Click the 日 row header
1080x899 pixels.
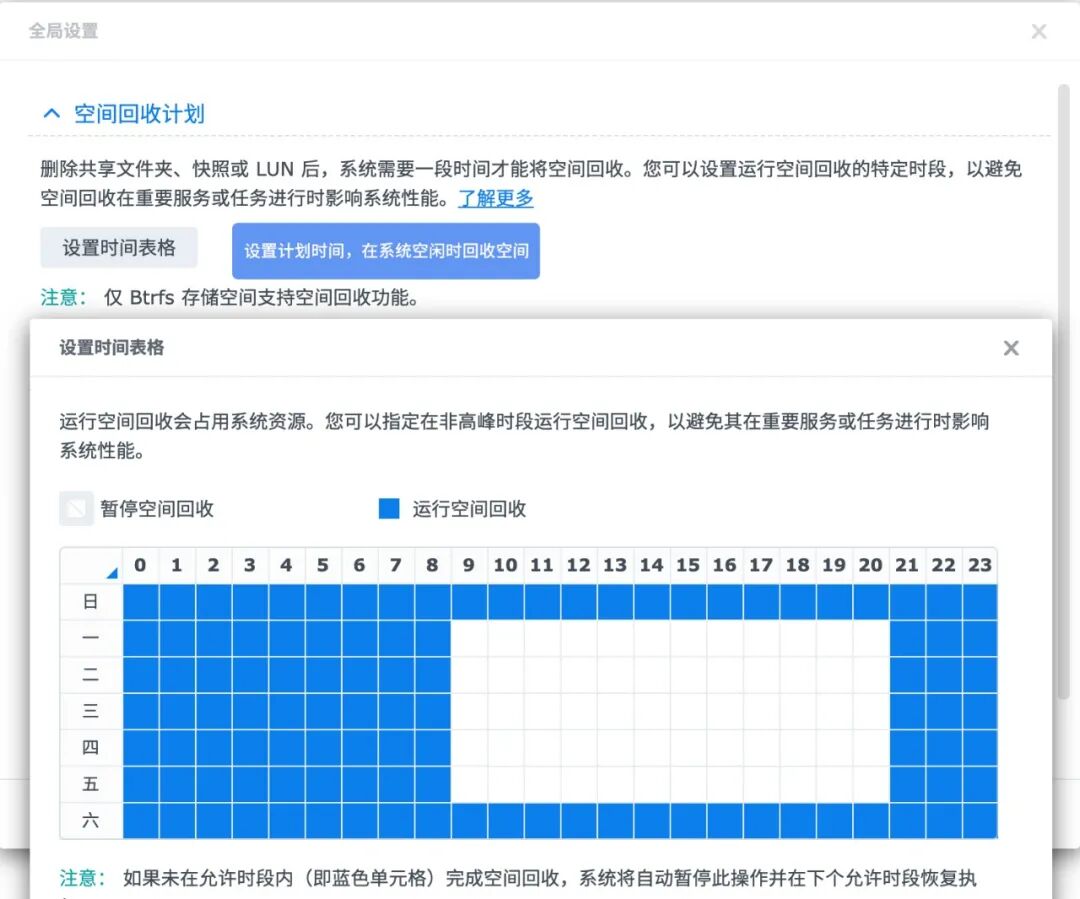tap(90, 601)
